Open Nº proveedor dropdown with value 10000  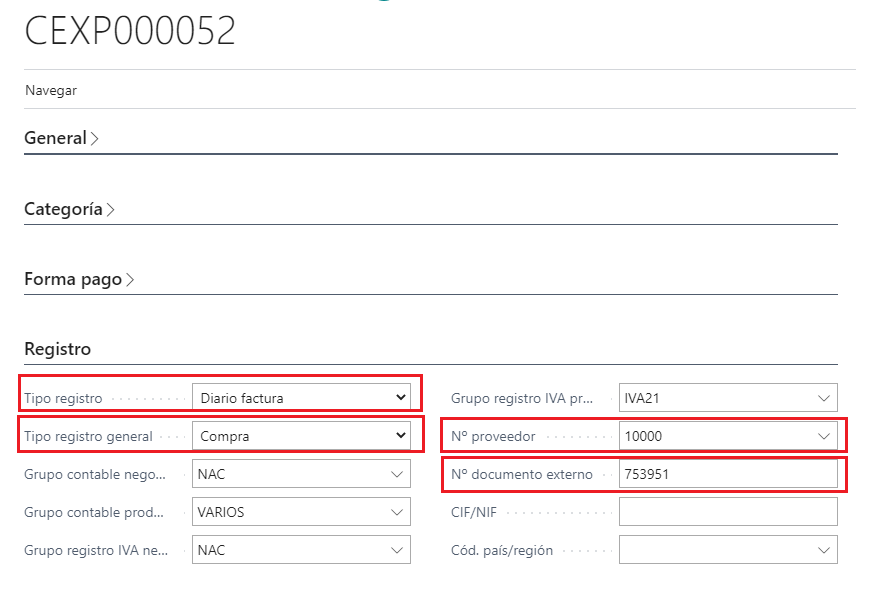(x=728, y=436)
